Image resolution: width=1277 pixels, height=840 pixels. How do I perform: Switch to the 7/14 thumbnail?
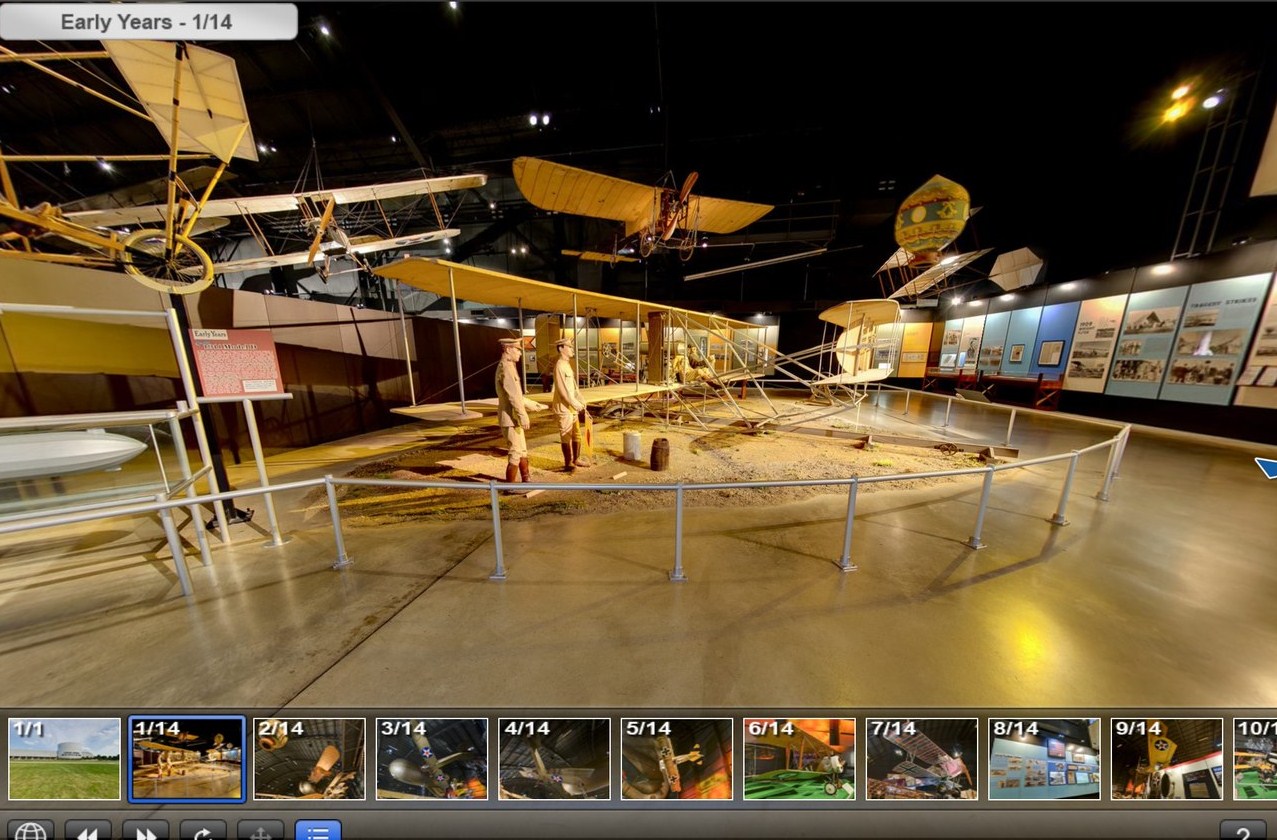[x=922, y=759]
